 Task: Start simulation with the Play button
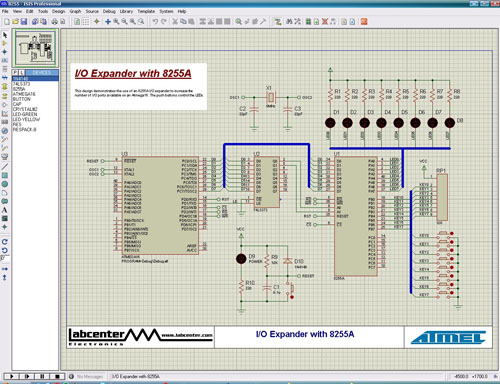tap(11, 376)
